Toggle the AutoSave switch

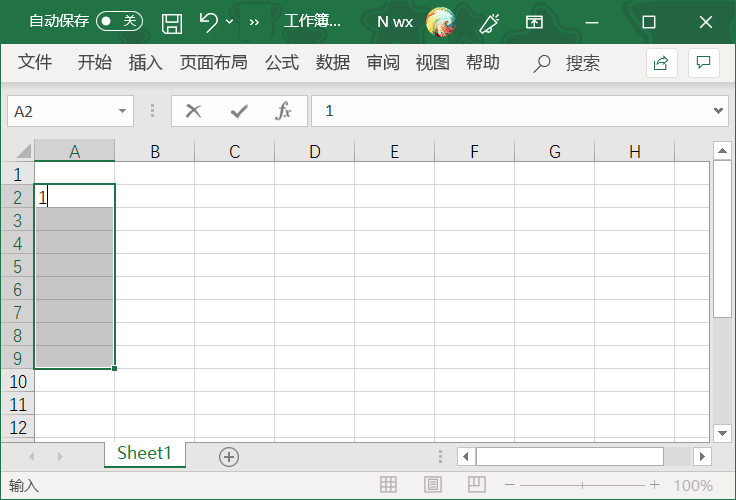[x=119, y=21]
